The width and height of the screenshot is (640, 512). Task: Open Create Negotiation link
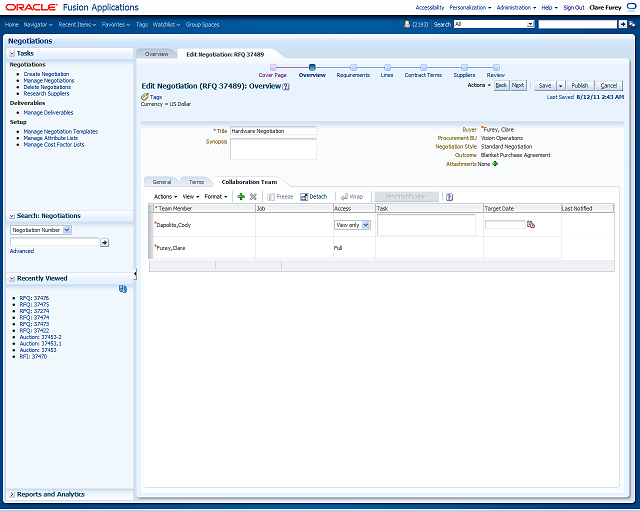pyautogui.click(x=46, y=74)
